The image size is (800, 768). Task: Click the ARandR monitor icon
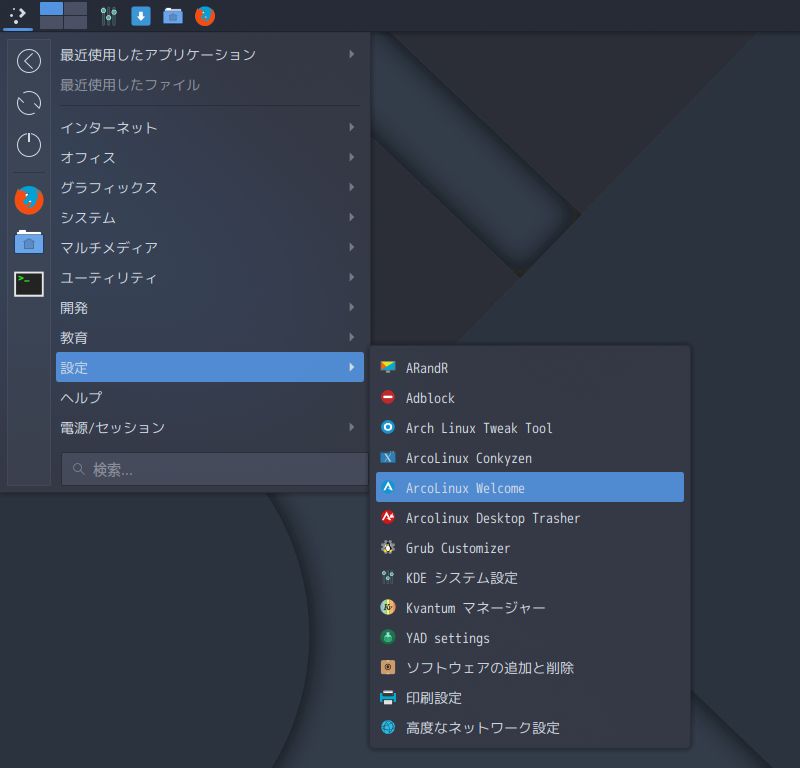(388, 367)
